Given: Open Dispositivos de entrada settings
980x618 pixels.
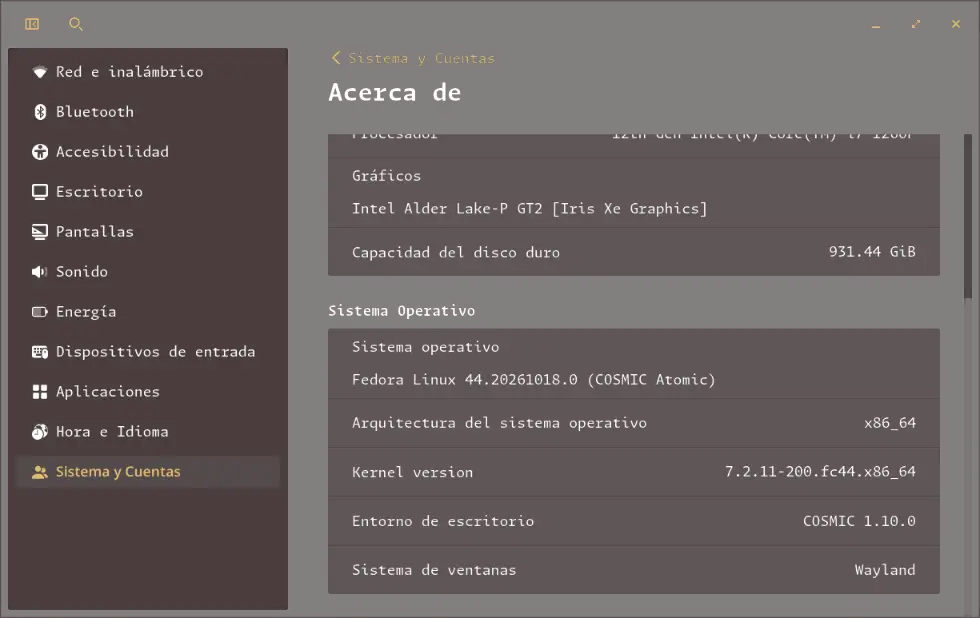Looking at the screenshot, I should click(x=148, y=352).
